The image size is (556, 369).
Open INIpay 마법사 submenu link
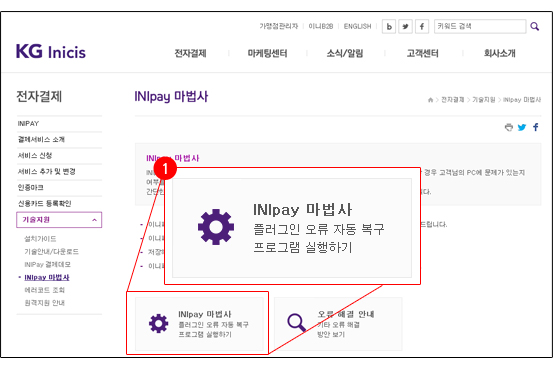47,277
